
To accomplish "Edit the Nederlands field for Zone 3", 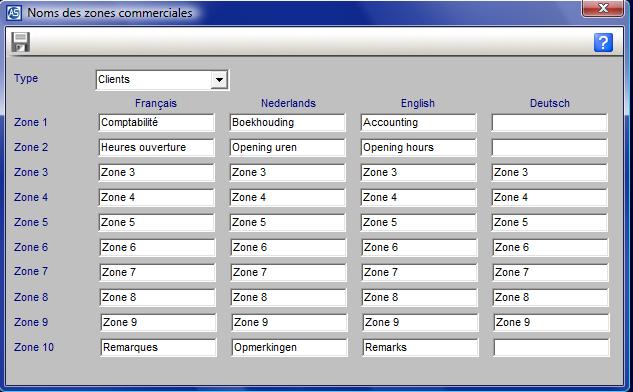I will pyautogui.click(x=287, y=172).
